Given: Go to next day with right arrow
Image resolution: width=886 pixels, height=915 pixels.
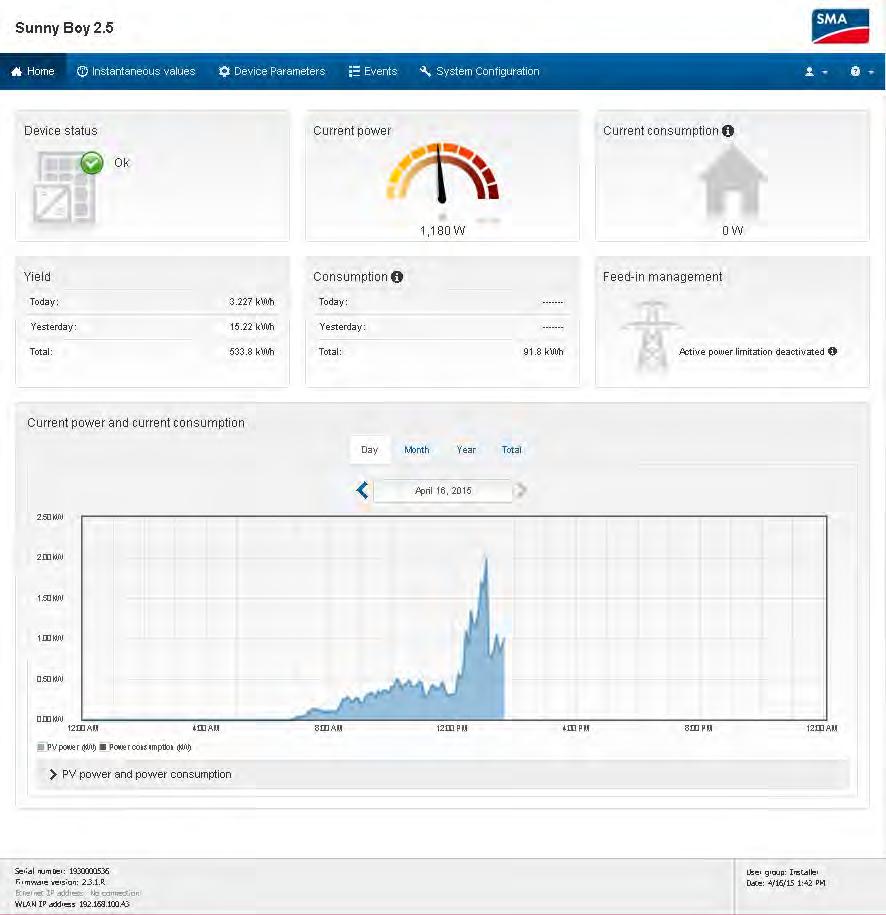Looking at the screenshot, I should pos(521,490).
